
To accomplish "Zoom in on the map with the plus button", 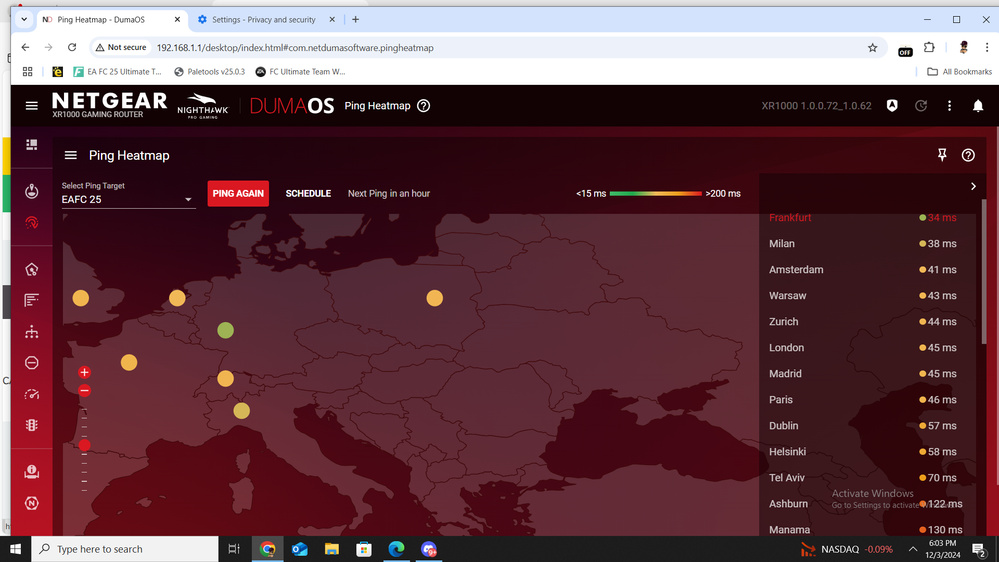I will point(84,372).
